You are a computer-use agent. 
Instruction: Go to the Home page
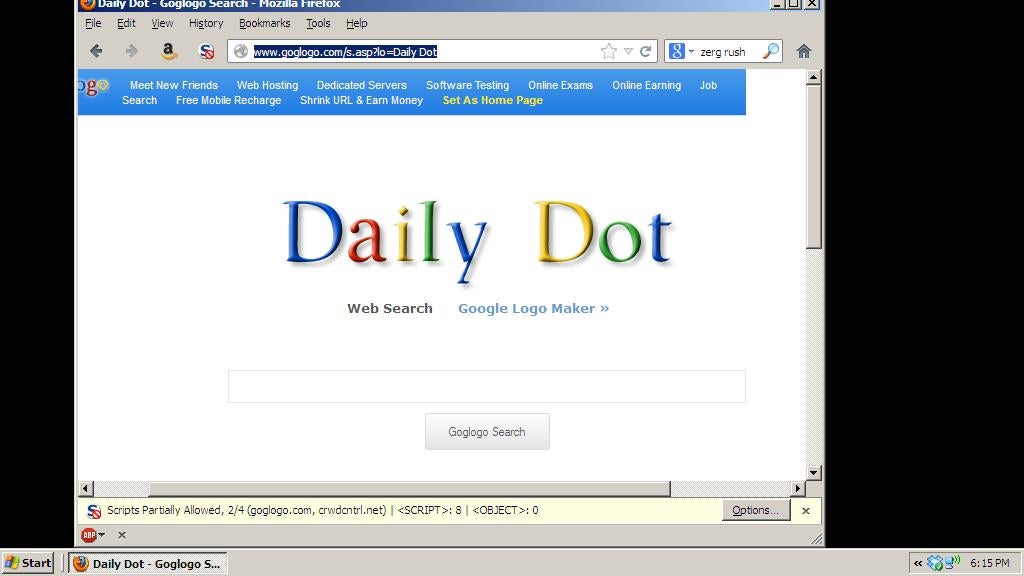pyautogui.click(x=804, y=52)
